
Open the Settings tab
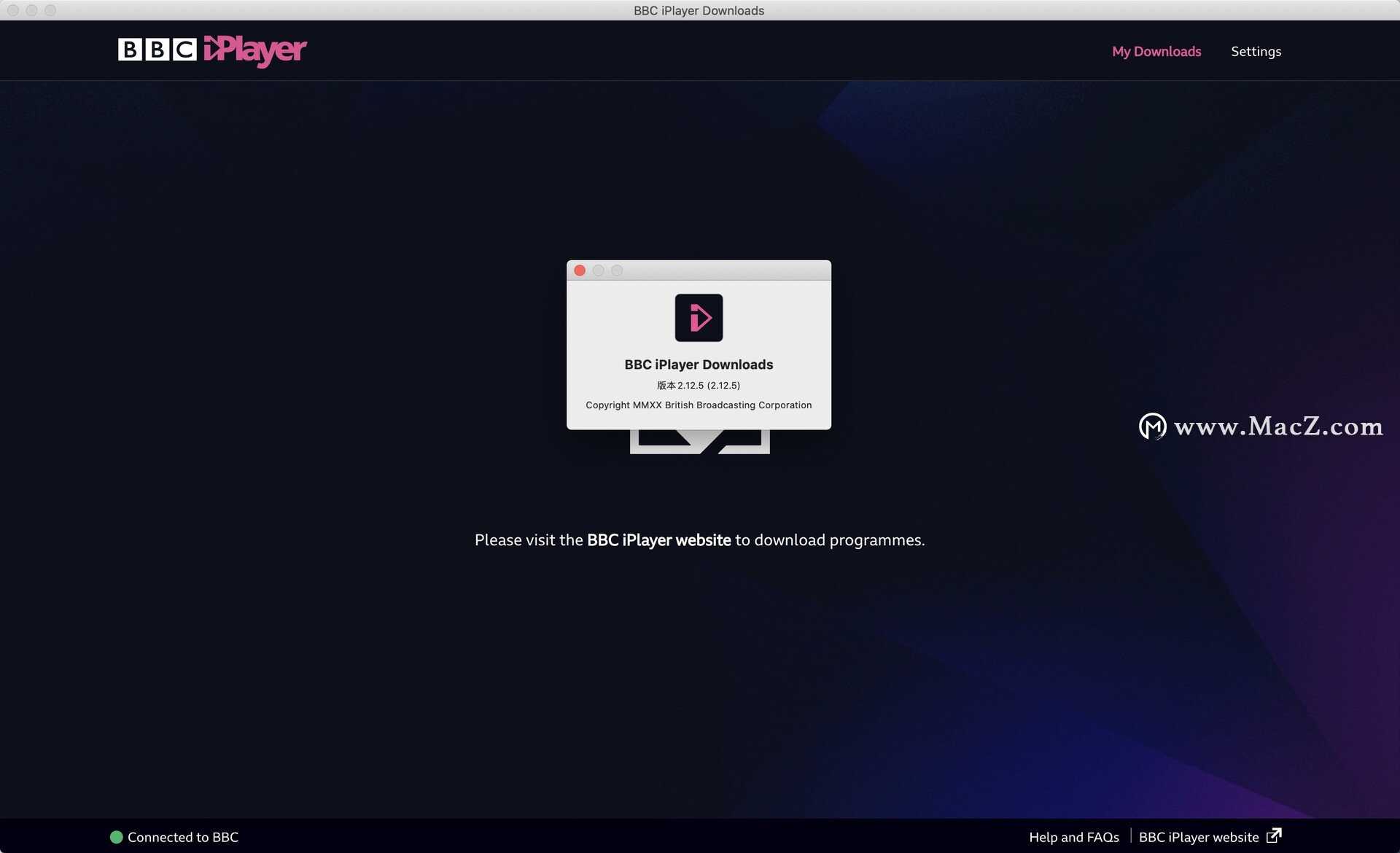tap(1256, 51)
